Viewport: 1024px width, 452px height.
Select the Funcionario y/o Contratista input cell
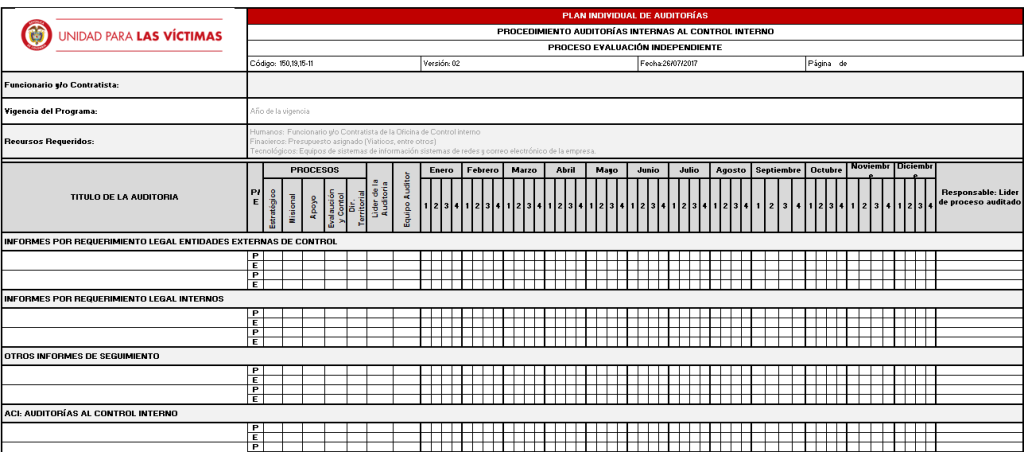[x=635, y=85]
